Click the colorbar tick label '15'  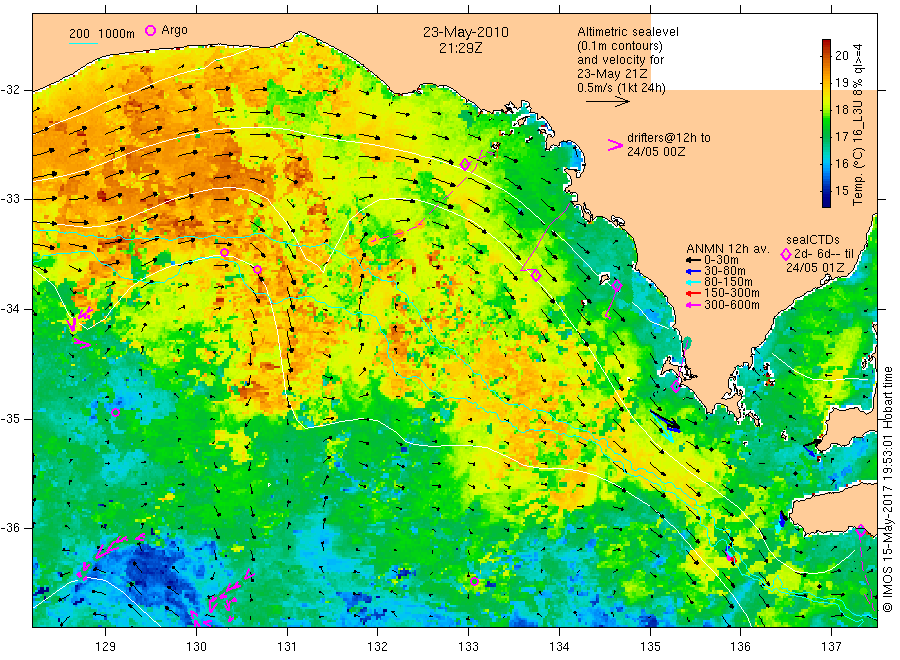coord(841,191)
